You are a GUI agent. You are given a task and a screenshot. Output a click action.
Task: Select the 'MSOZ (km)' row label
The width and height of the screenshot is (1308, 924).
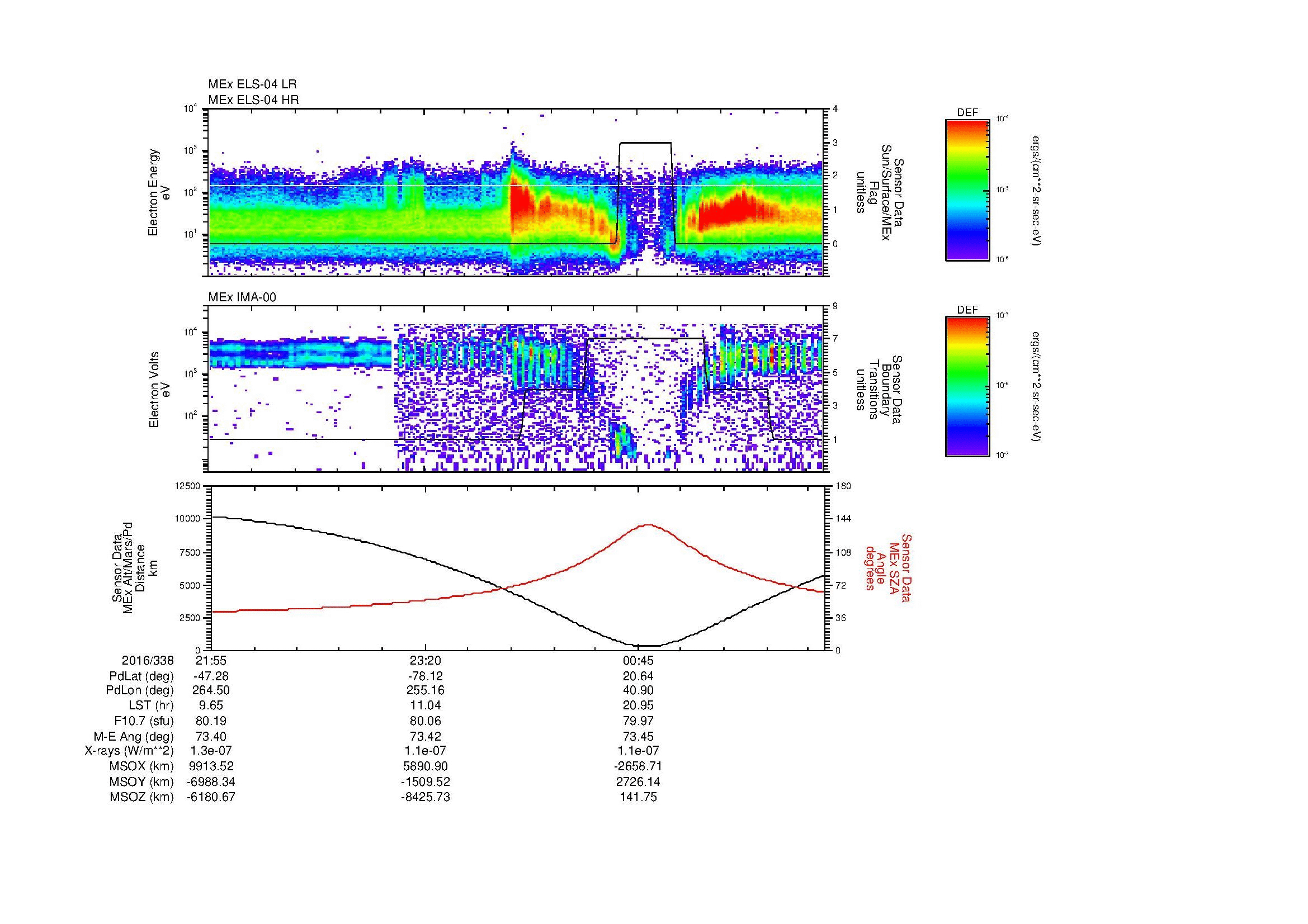(x=141, y=797)
